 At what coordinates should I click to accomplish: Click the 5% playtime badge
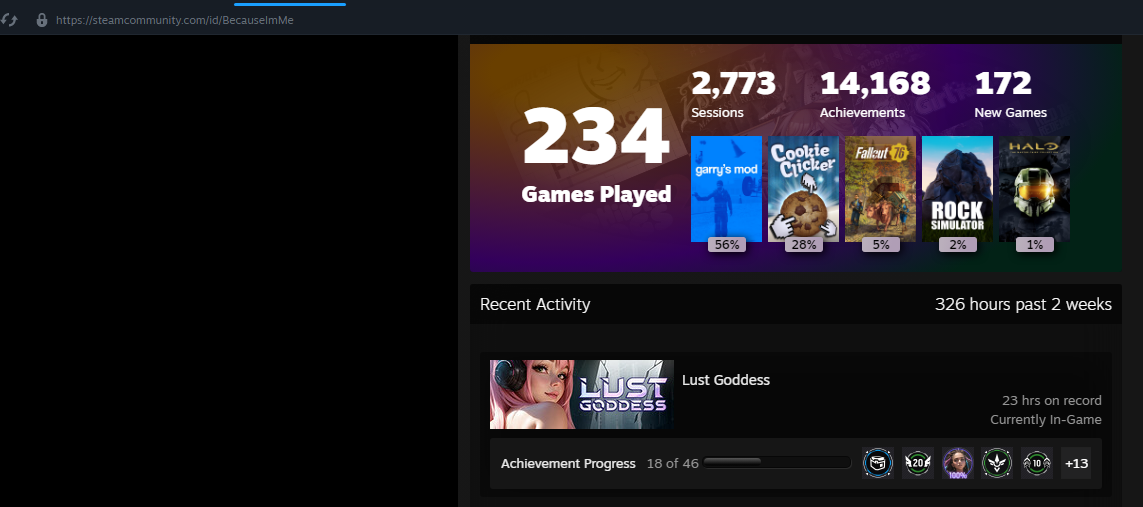click(881, 245)
